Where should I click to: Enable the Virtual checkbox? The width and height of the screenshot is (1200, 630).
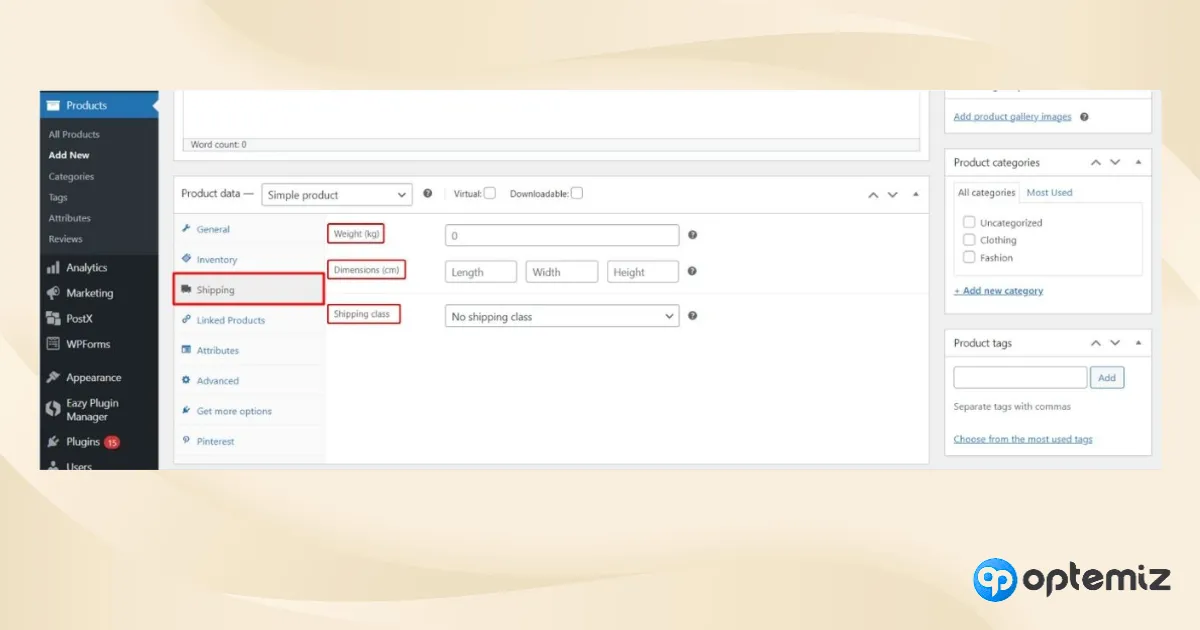(490, 193)
